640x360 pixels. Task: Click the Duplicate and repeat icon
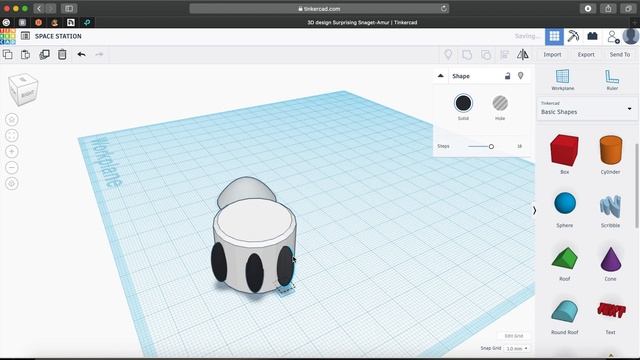(x=44, y=54)
